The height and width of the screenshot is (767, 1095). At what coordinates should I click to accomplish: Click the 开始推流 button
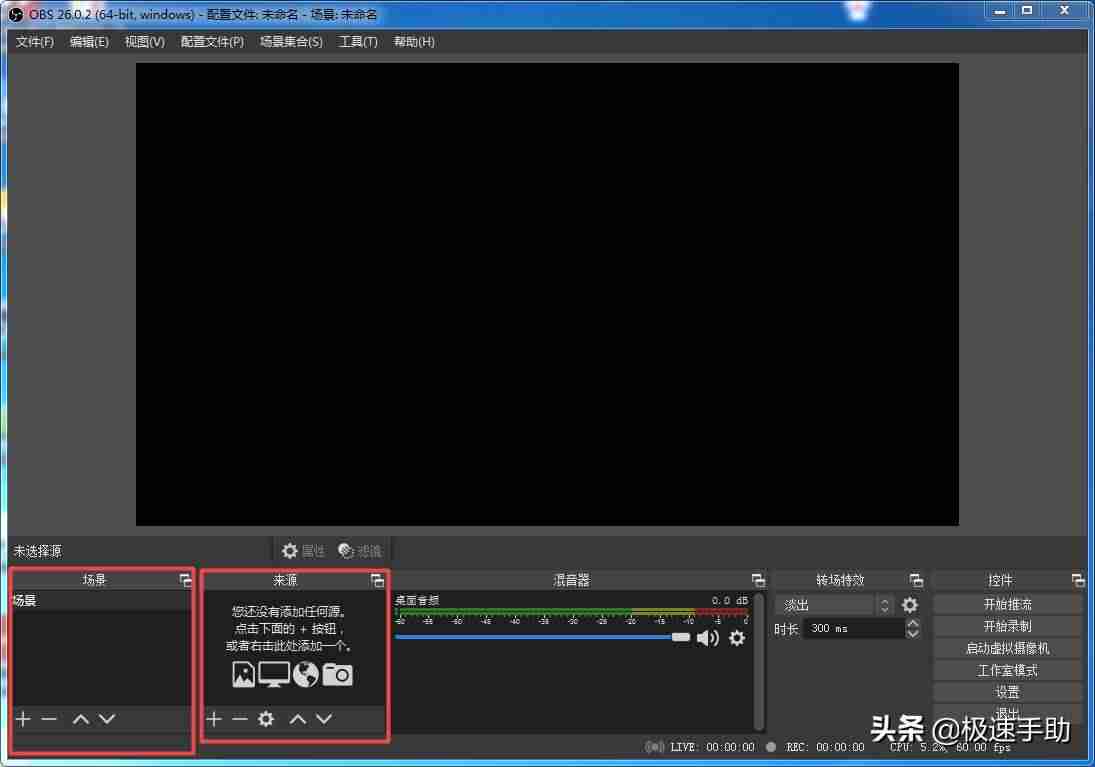[1008, 604]
